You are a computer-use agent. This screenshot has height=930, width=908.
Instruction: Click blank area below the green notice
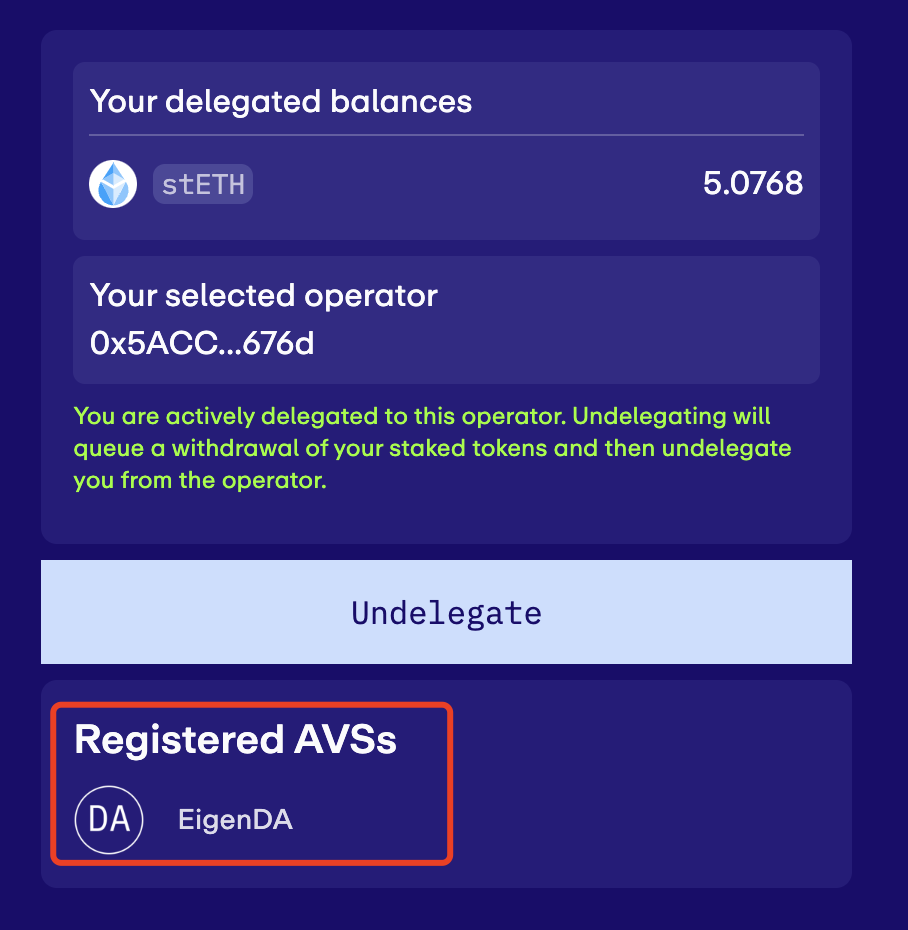pyautogui.click(x=446, y=519)
